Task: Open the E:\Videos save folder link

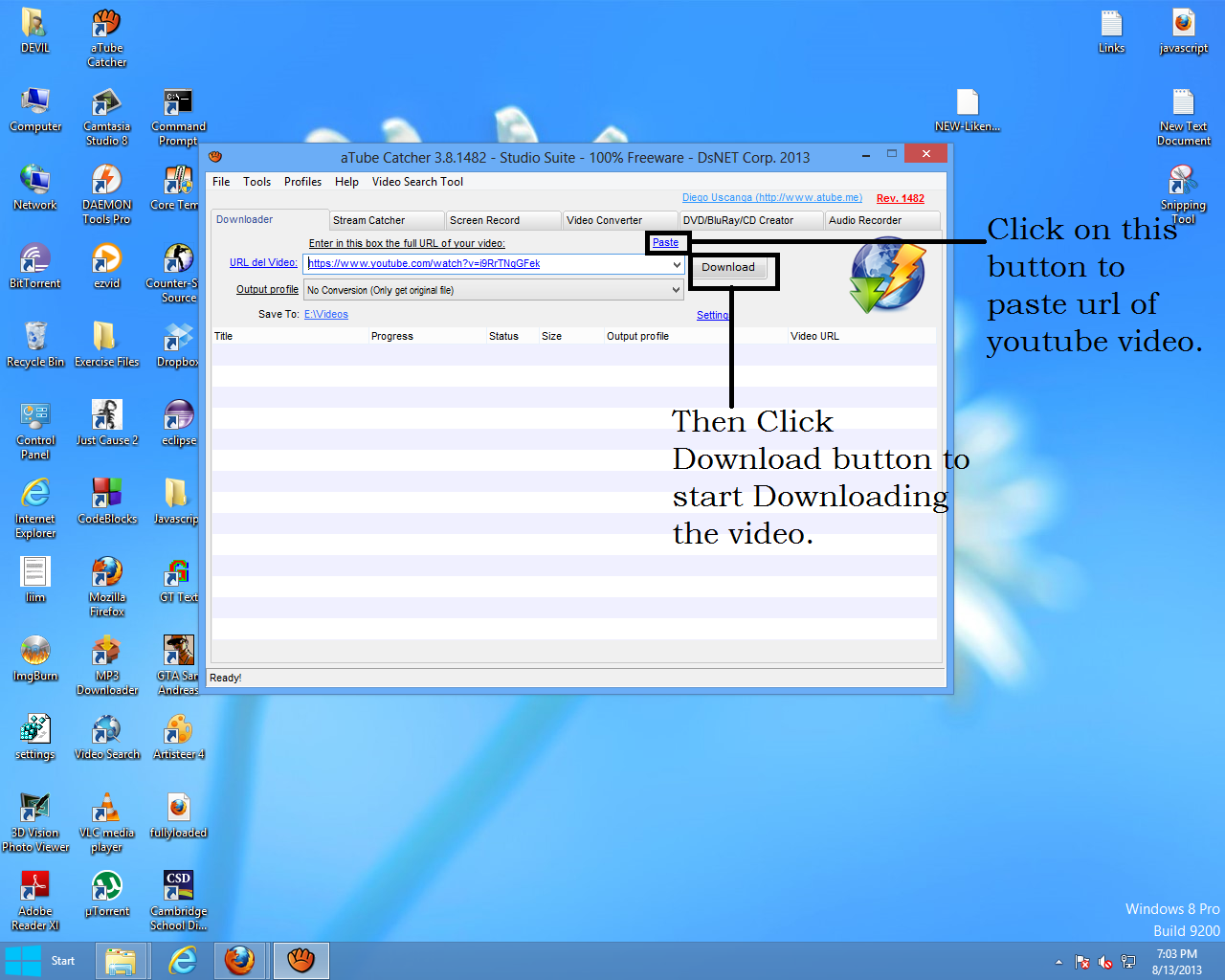Action: point(326,314)
